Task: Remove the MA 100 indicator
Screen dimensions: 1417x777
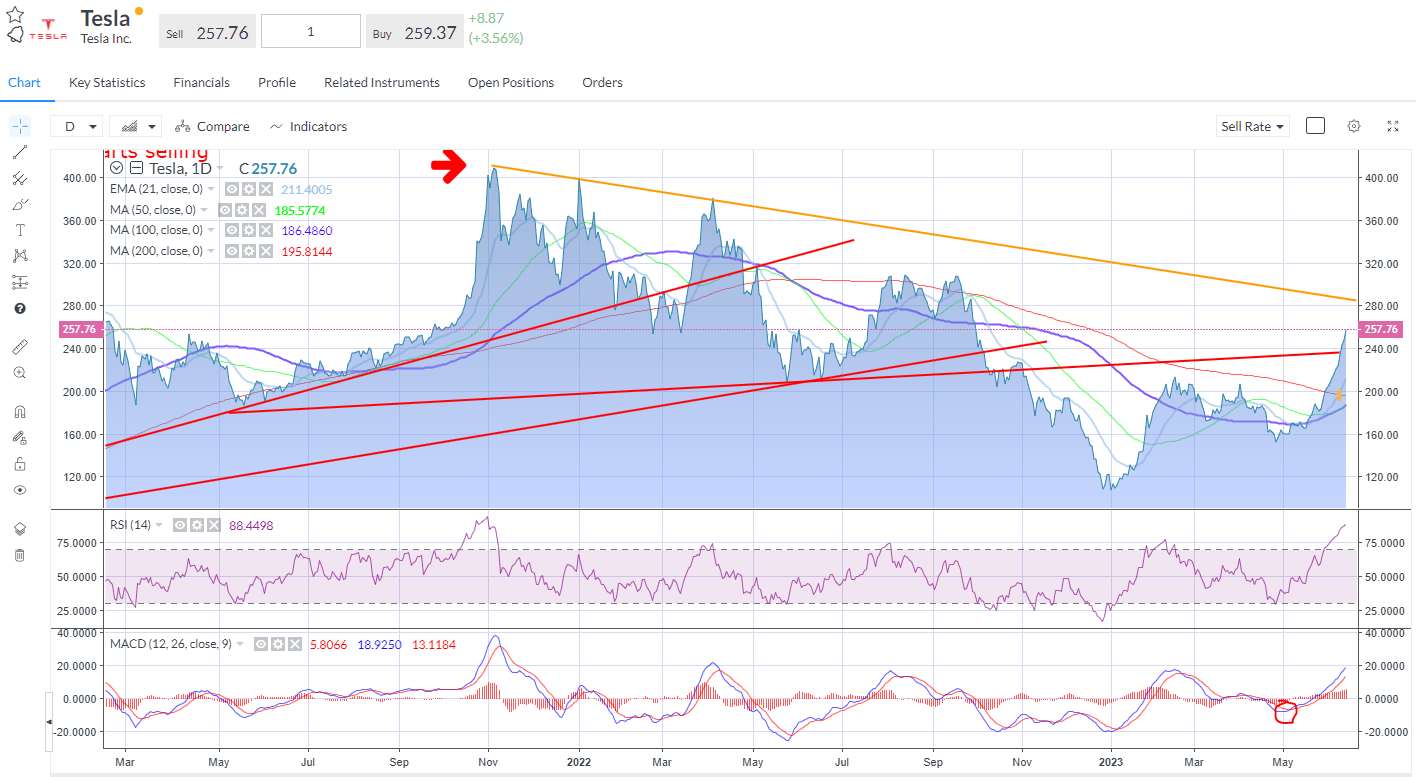Action: (x=265, y=230)
